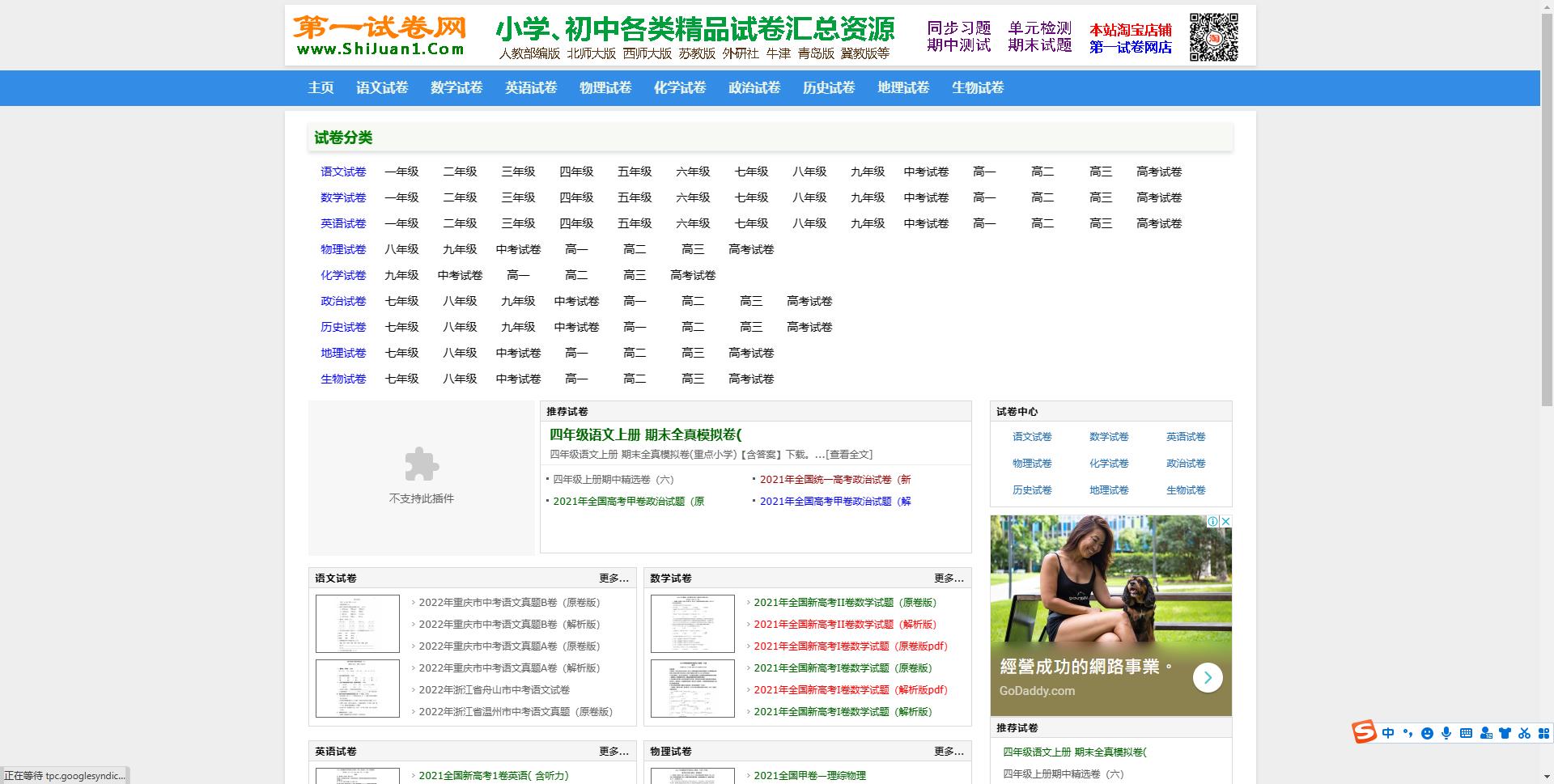Activate voice input microphone on Sogou toolbar
1554x784 pixels.
(x=1447, y=732)
